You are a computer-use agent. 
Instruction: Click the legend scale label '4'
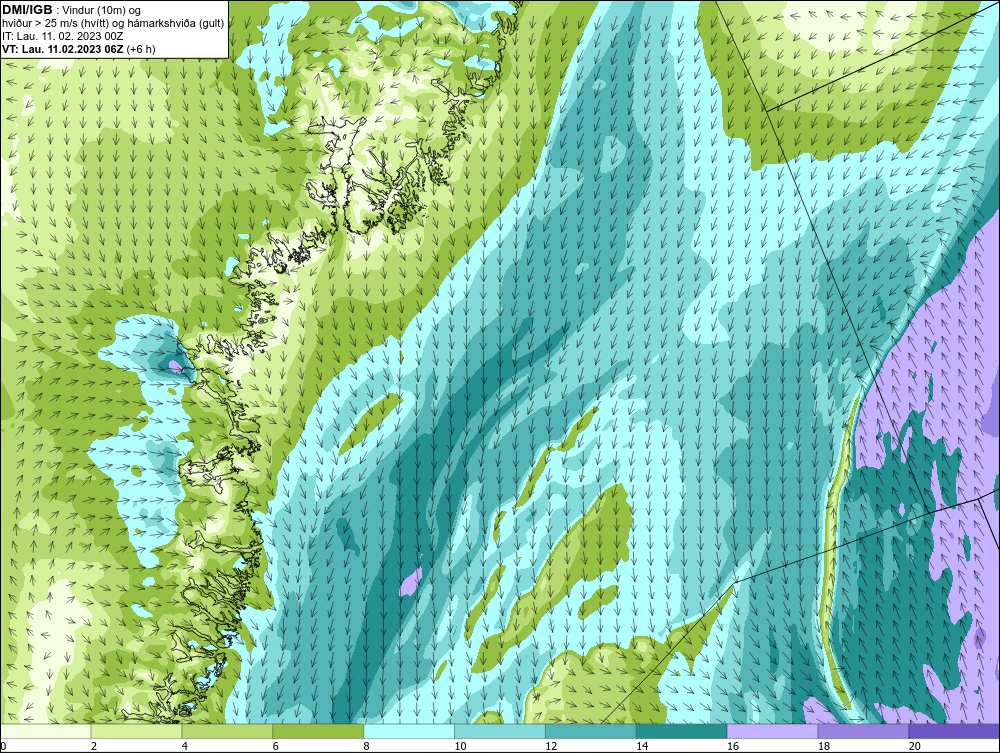185,746
